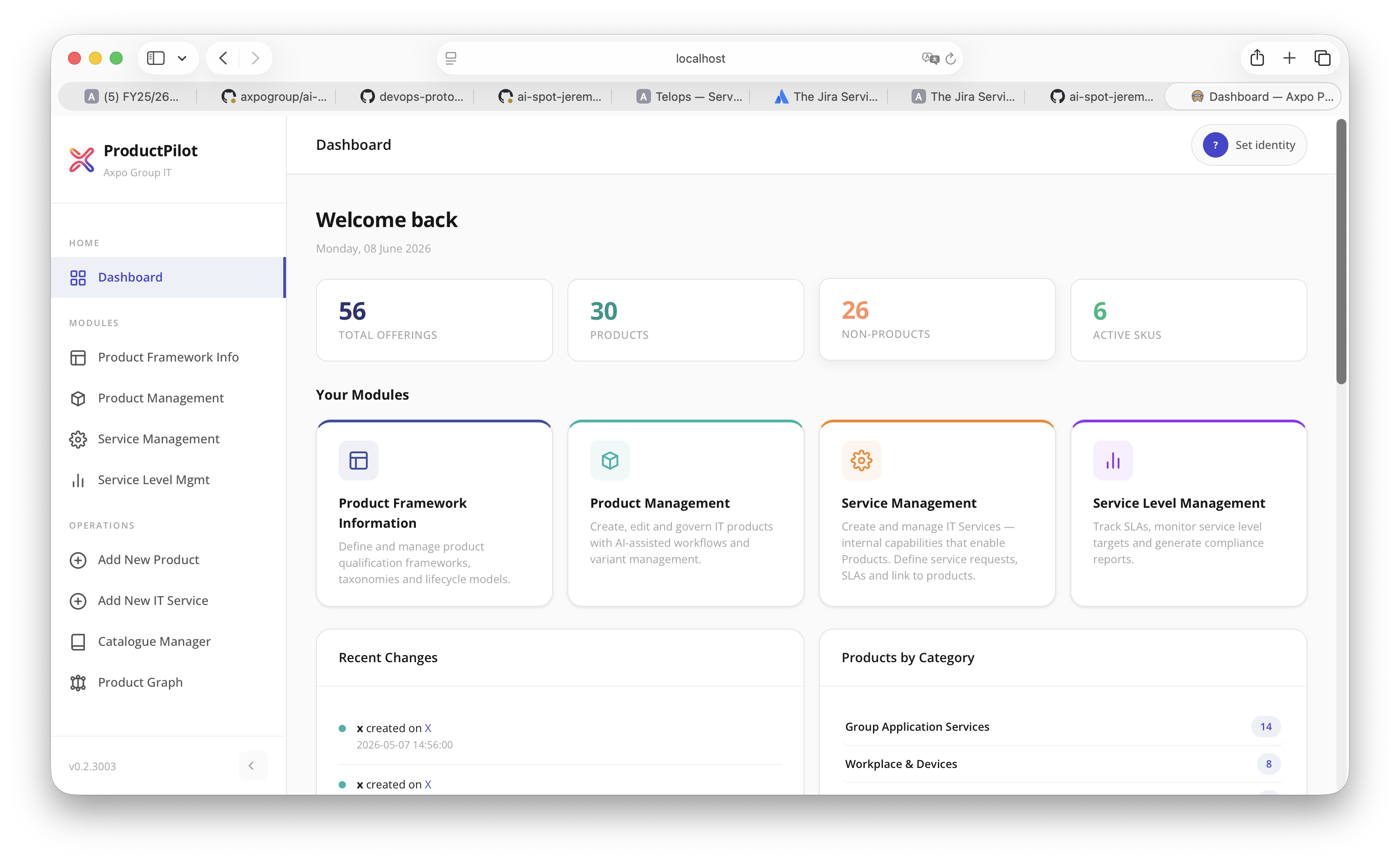Click the localhost address bar field
Image resolution: width=1400 pixels, height=862 pixels.
pos(700,58)
